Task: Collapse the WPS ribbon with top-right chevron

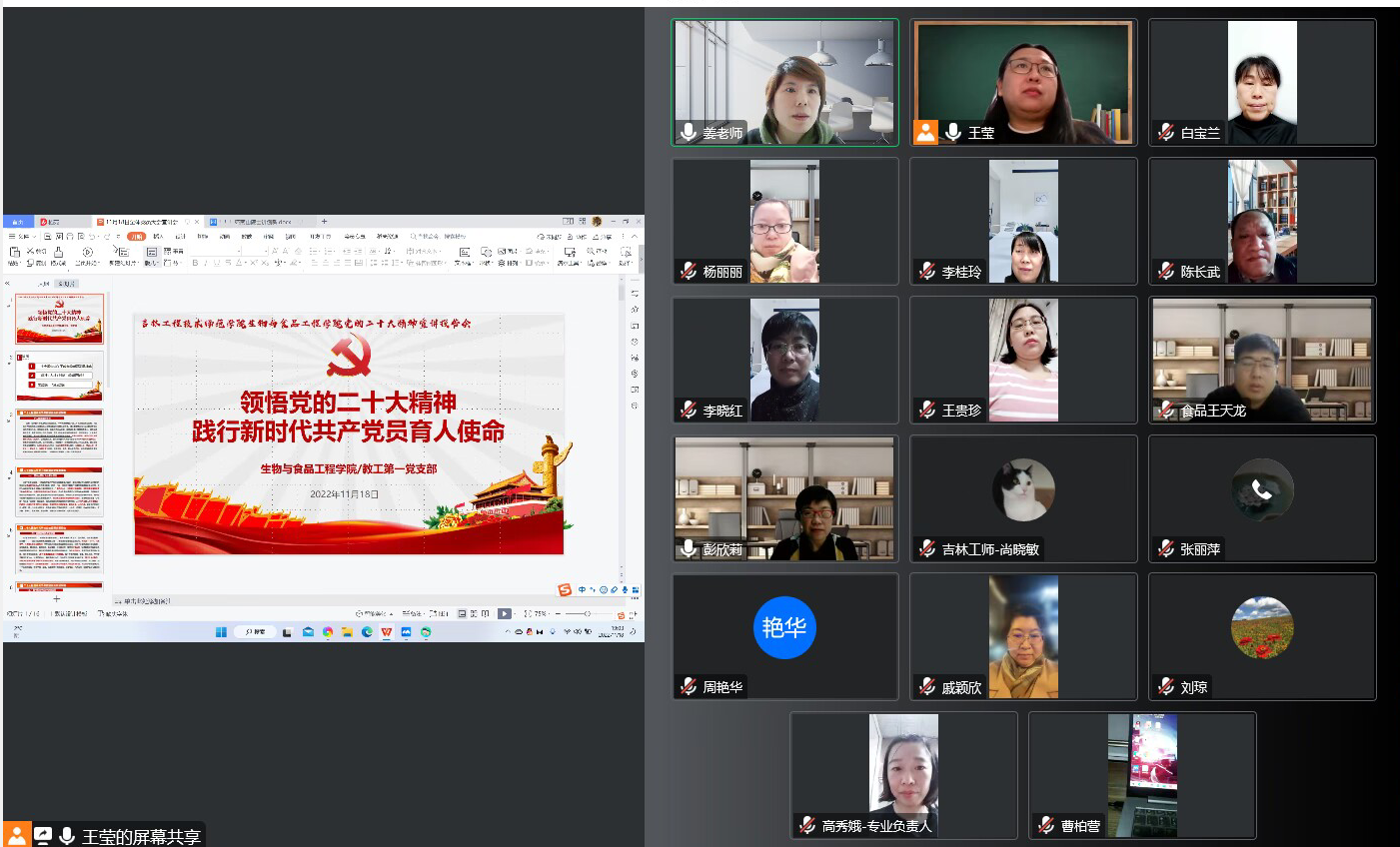Action: pos(635,237)
